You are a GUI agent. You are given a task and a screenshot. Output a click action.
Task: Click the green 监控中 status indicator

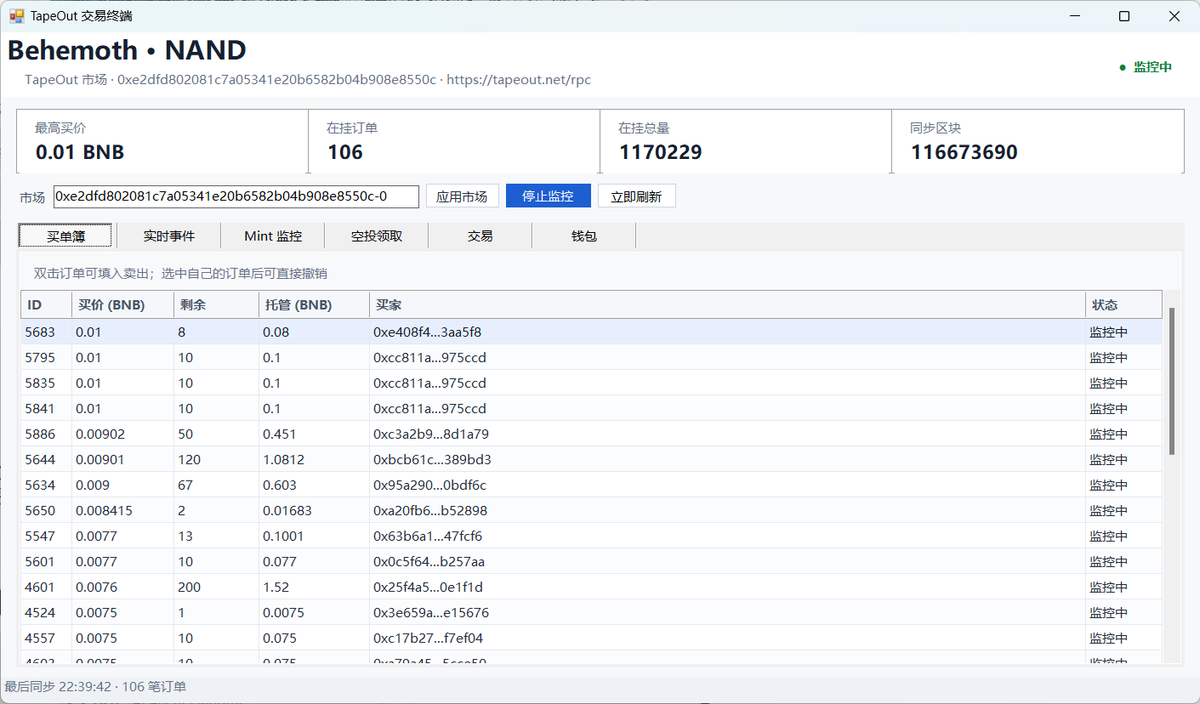click(1145, 67)
